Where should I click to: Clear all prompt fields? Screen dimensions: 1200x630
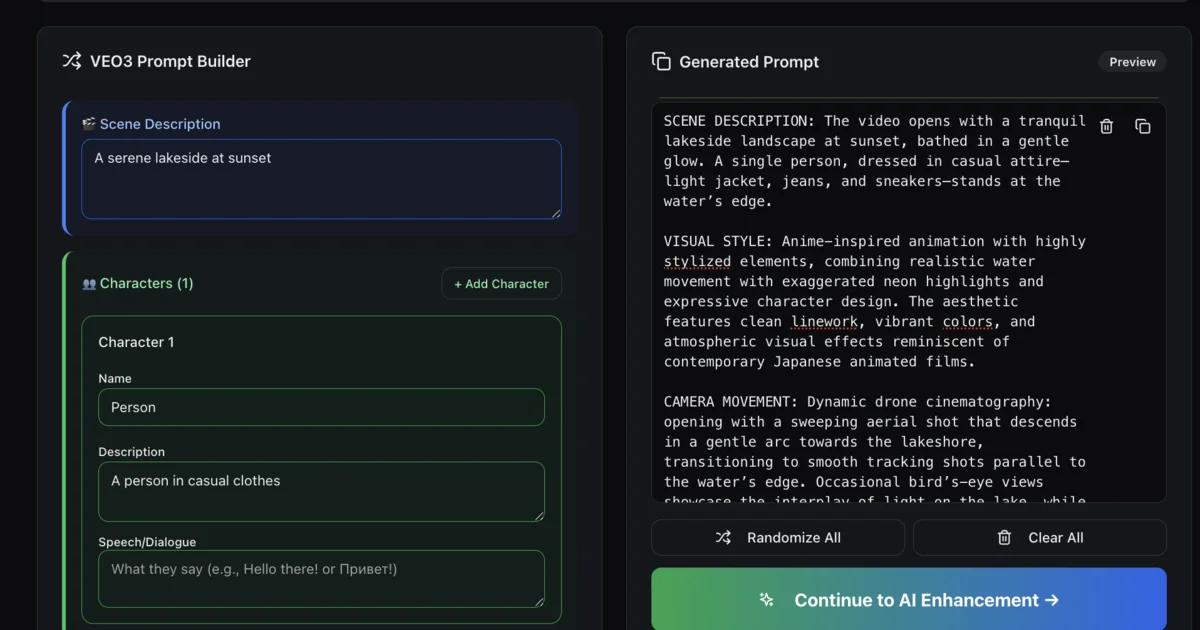1039,537
